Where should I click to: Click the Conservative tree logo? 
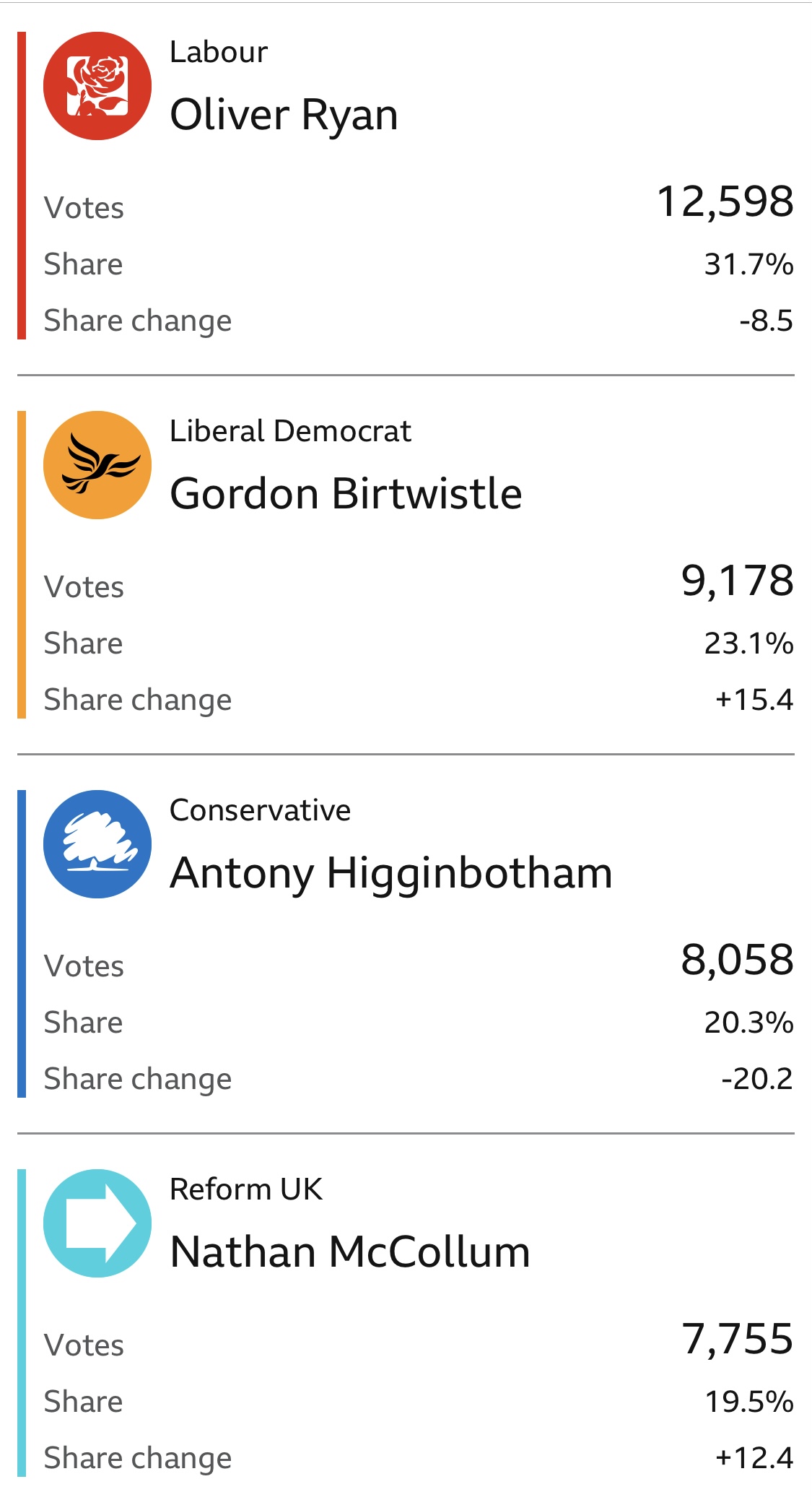pyautogui.click(x=97, y=844)
